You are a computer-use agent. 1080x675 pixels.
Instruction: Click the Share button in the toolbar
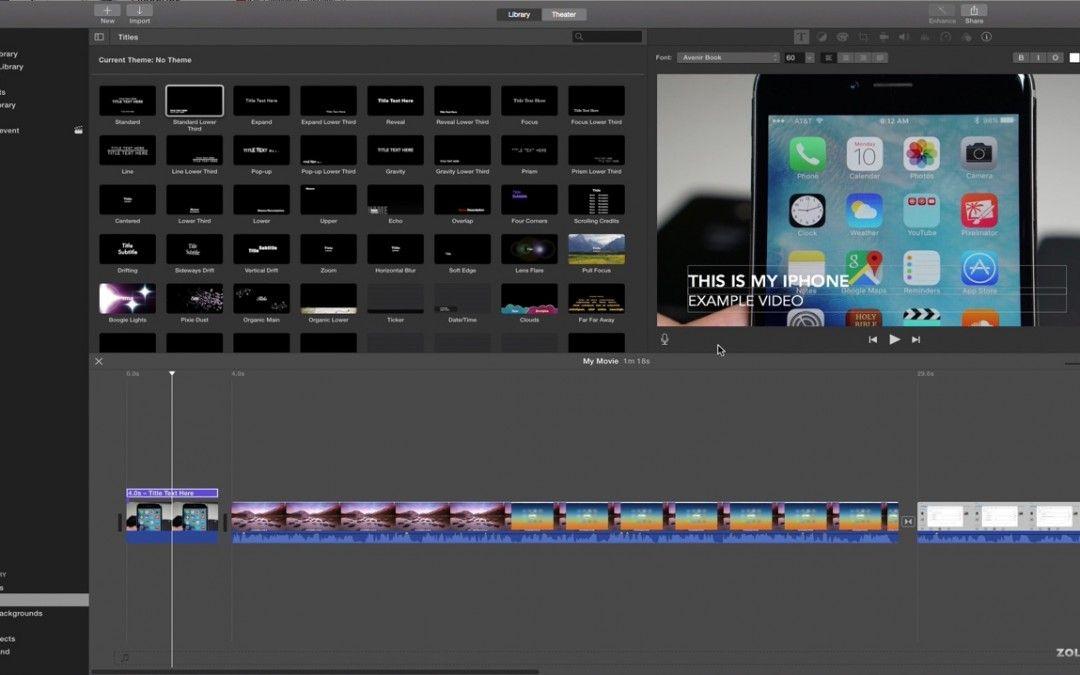click(974, 11)
